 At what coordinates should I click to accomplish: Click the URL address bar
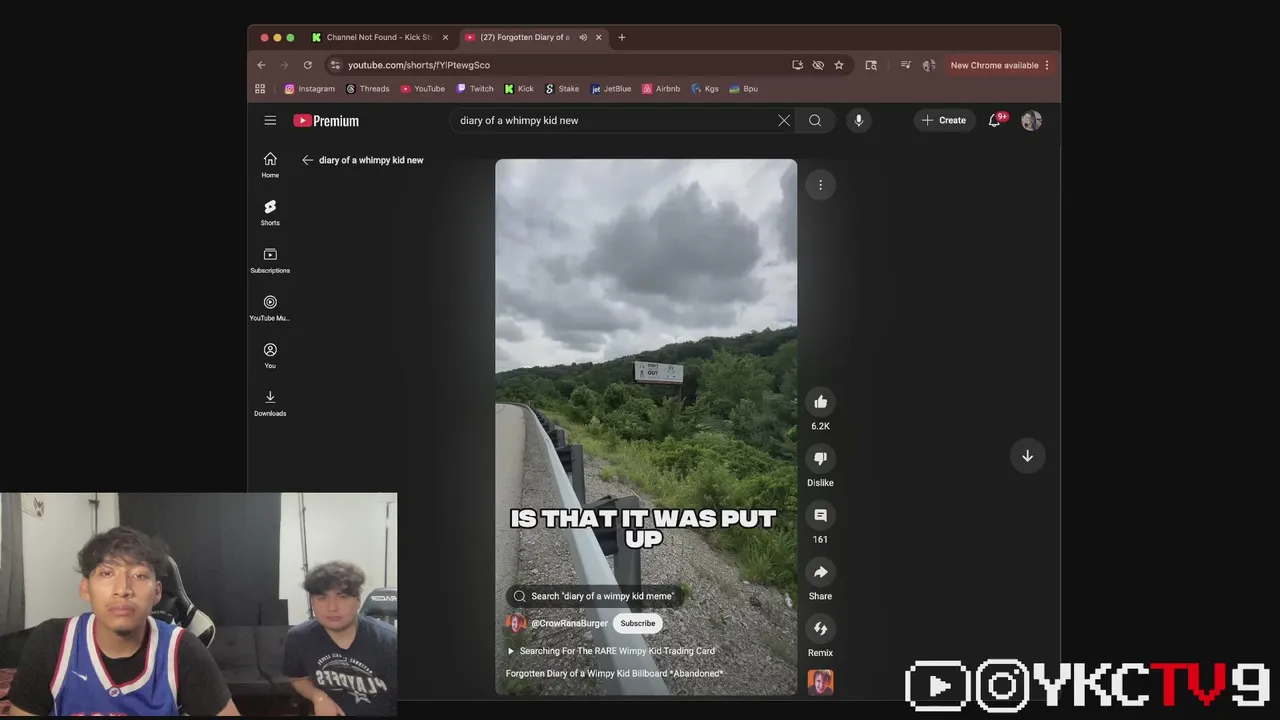[565, 65]
